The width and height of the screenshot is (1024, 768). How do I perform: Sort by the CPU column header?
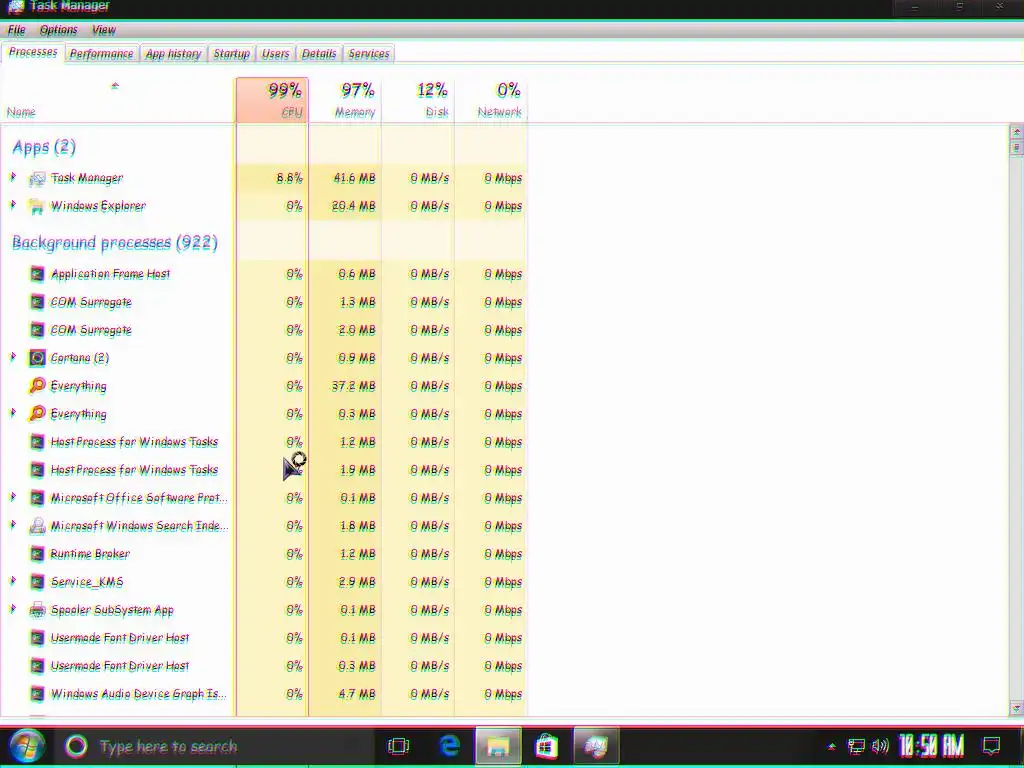[x=272, y=100]
